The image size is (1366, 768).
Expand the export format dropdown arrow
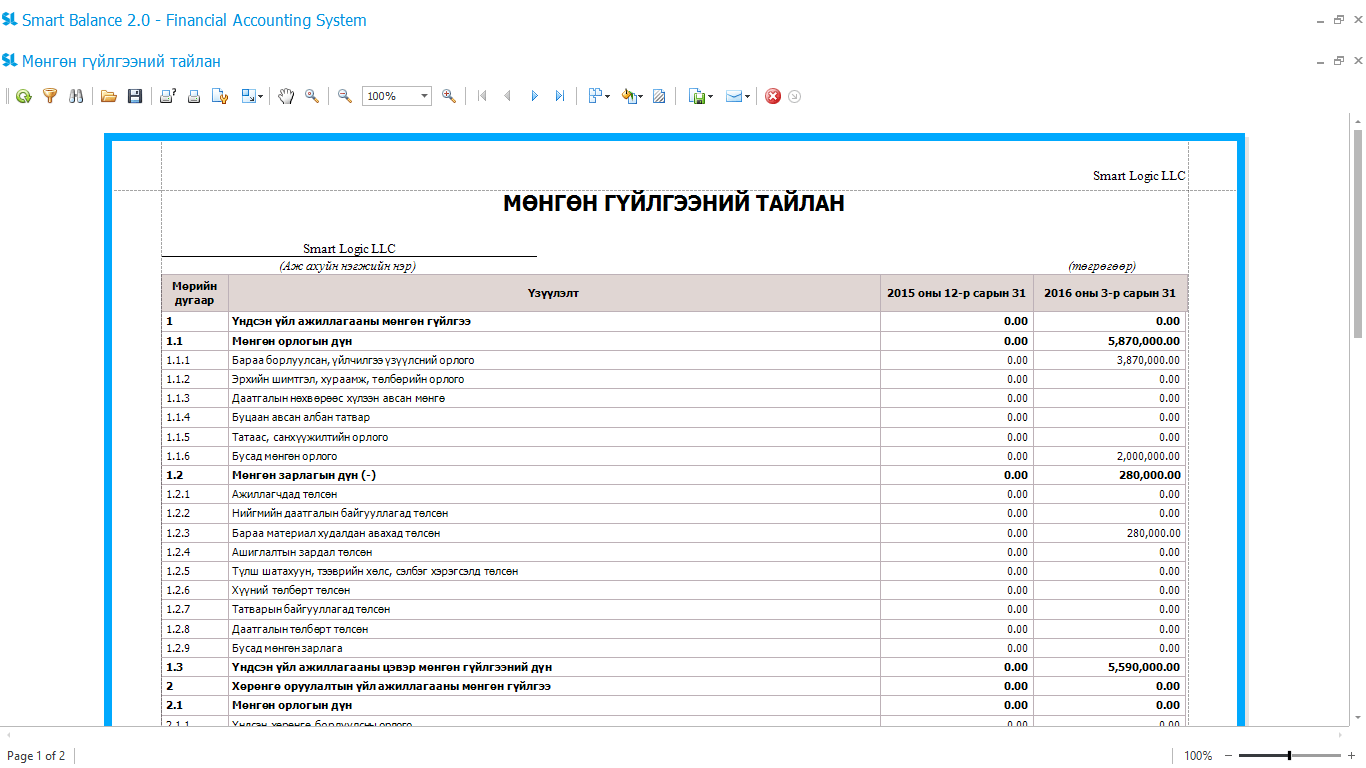click(710, 96)
